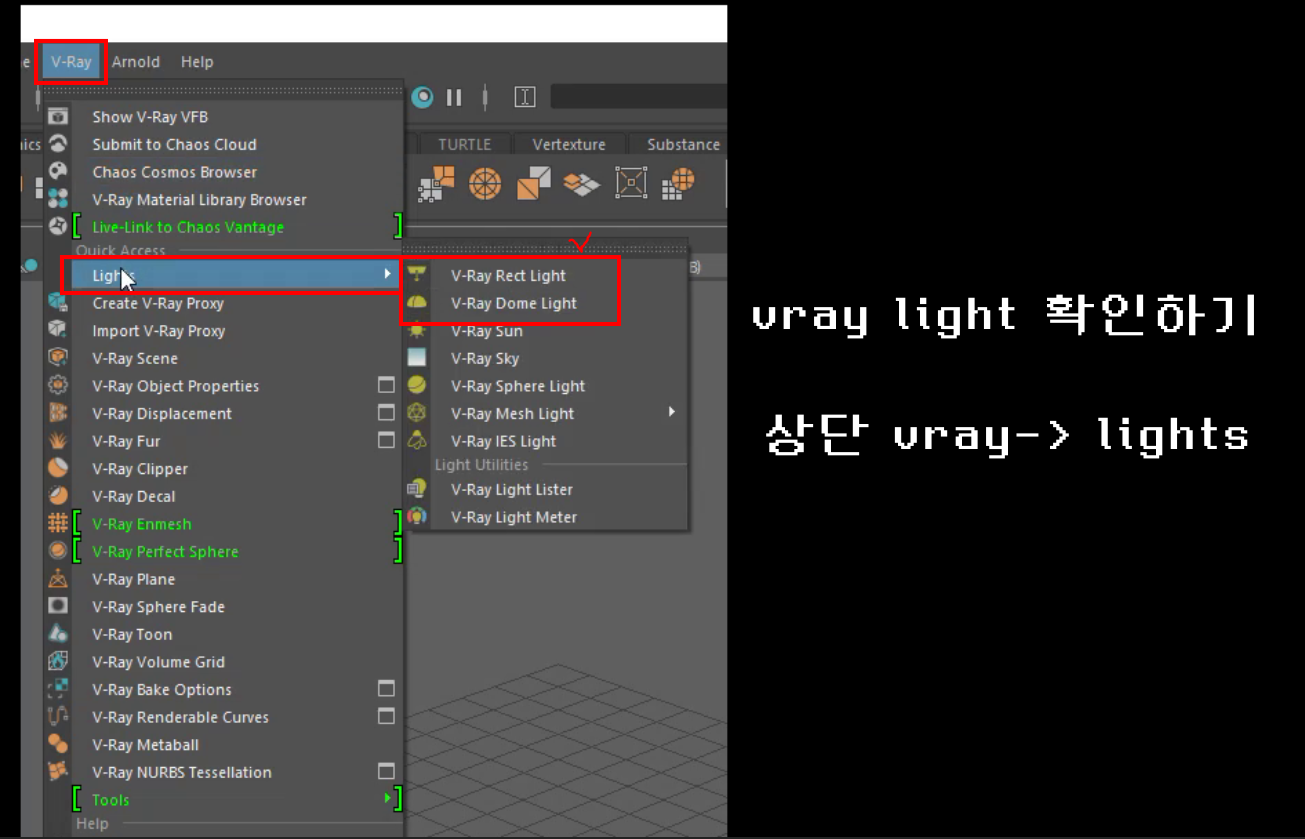Click V-Ray Displacement icon

click(58, 413)
